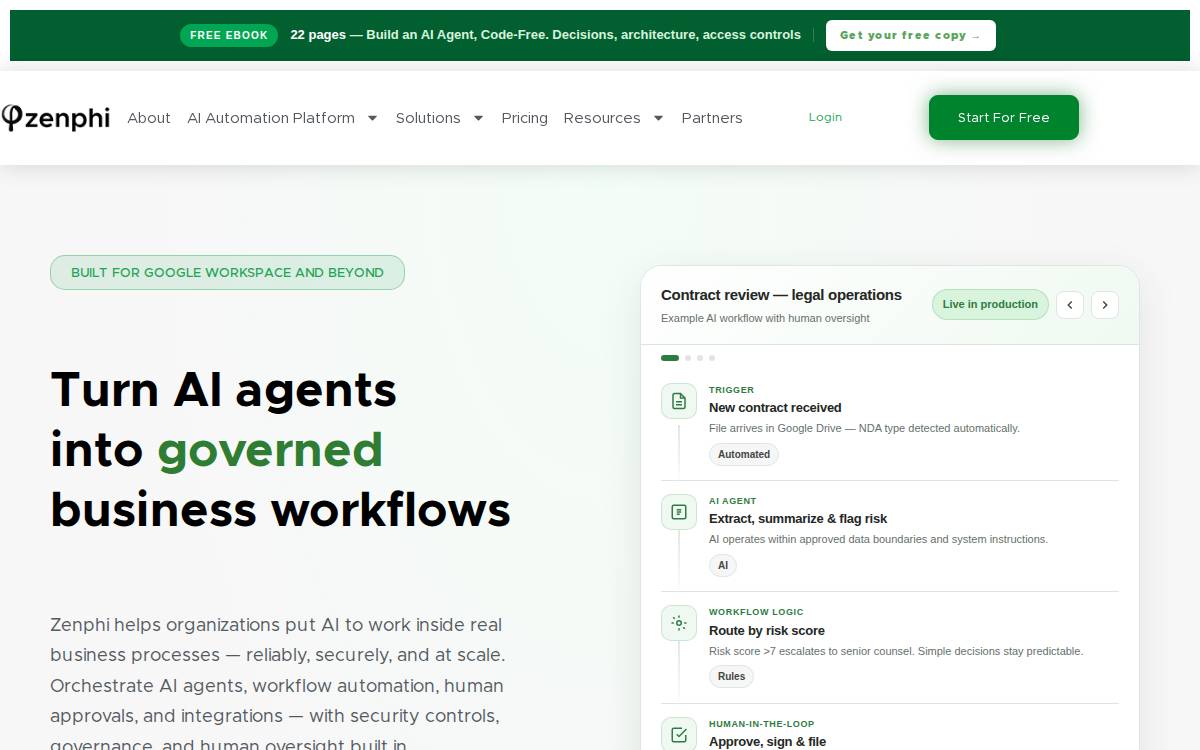Click the AI Agent step icon
1200x750 pixels.
(x=679, y=512)
